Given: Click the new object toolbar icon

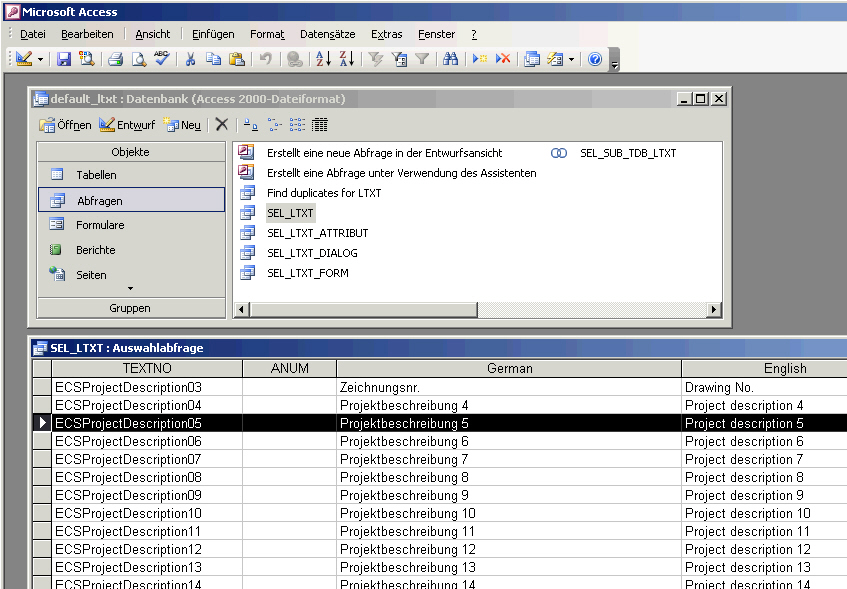Looking at the screenshot, I should tap(555, 58).
